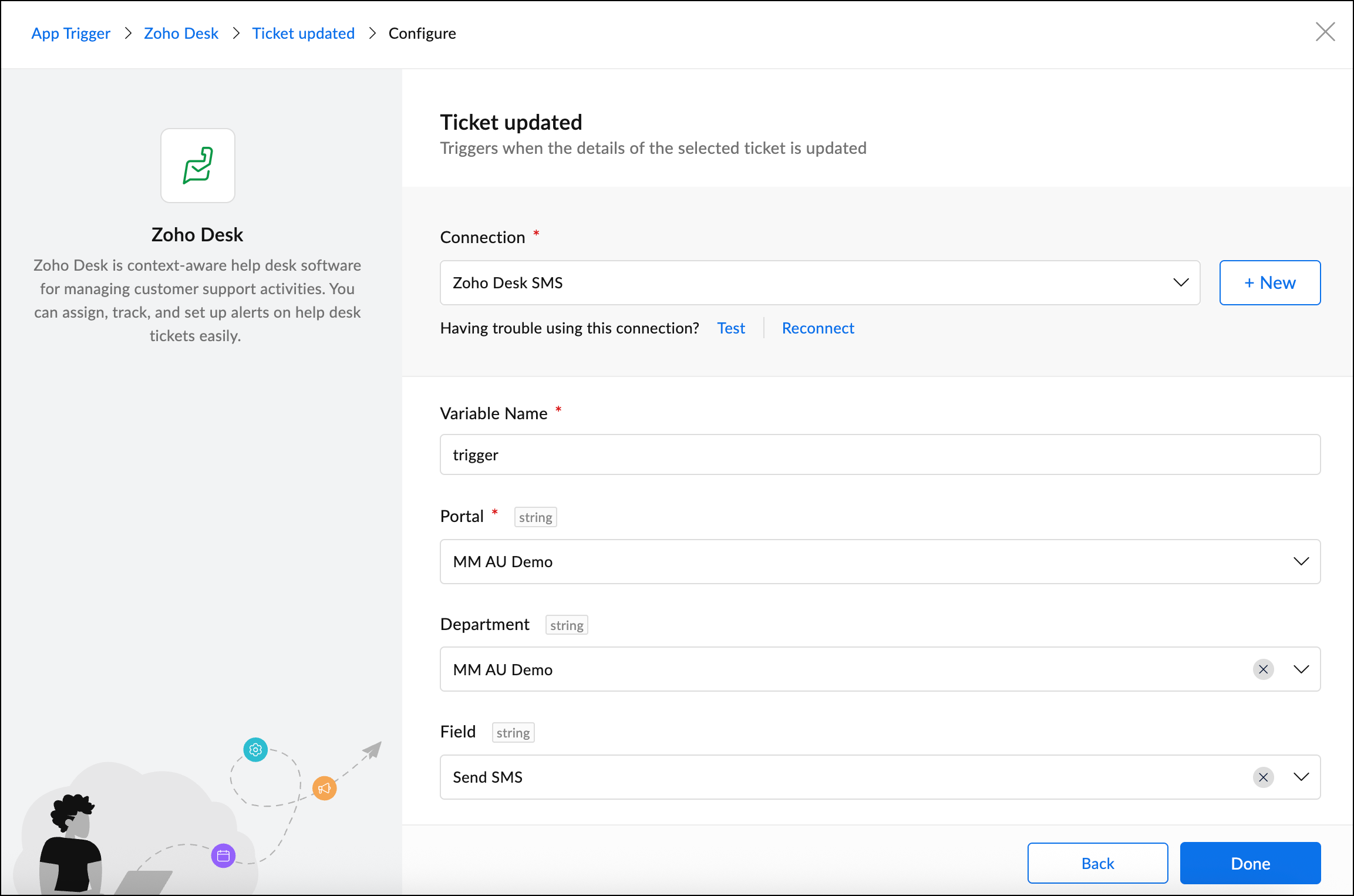Click the Back button
Screen dimensions: 1354x896
tap(1097, 863)
